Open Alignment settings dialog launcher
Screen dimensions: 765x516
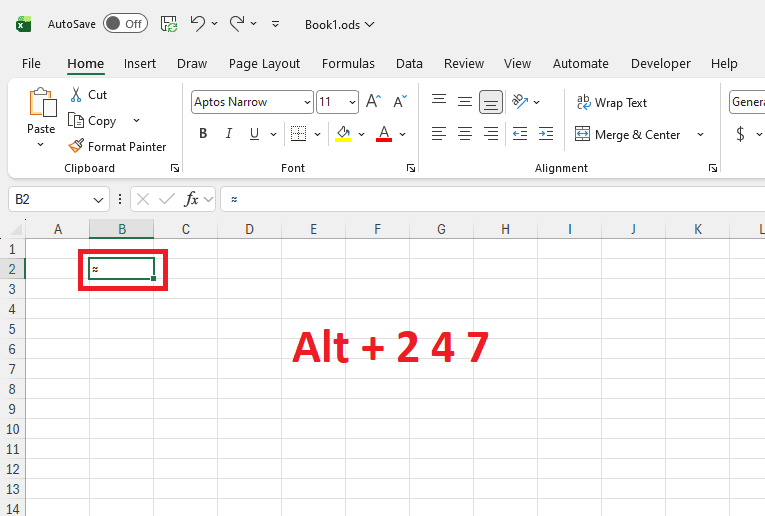click(x=713, y=168)
